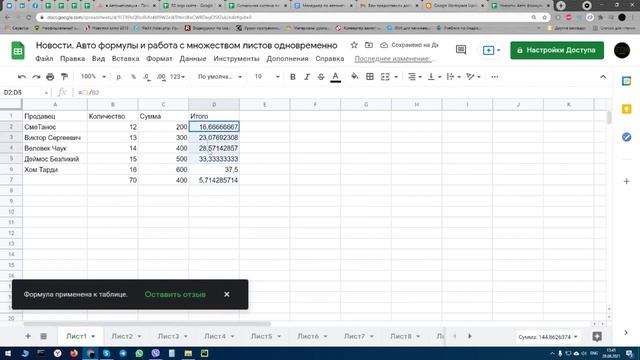The height and width of the screenshot is (360, 640).
Task: Format selection as percent
Action: coord(133,77)
